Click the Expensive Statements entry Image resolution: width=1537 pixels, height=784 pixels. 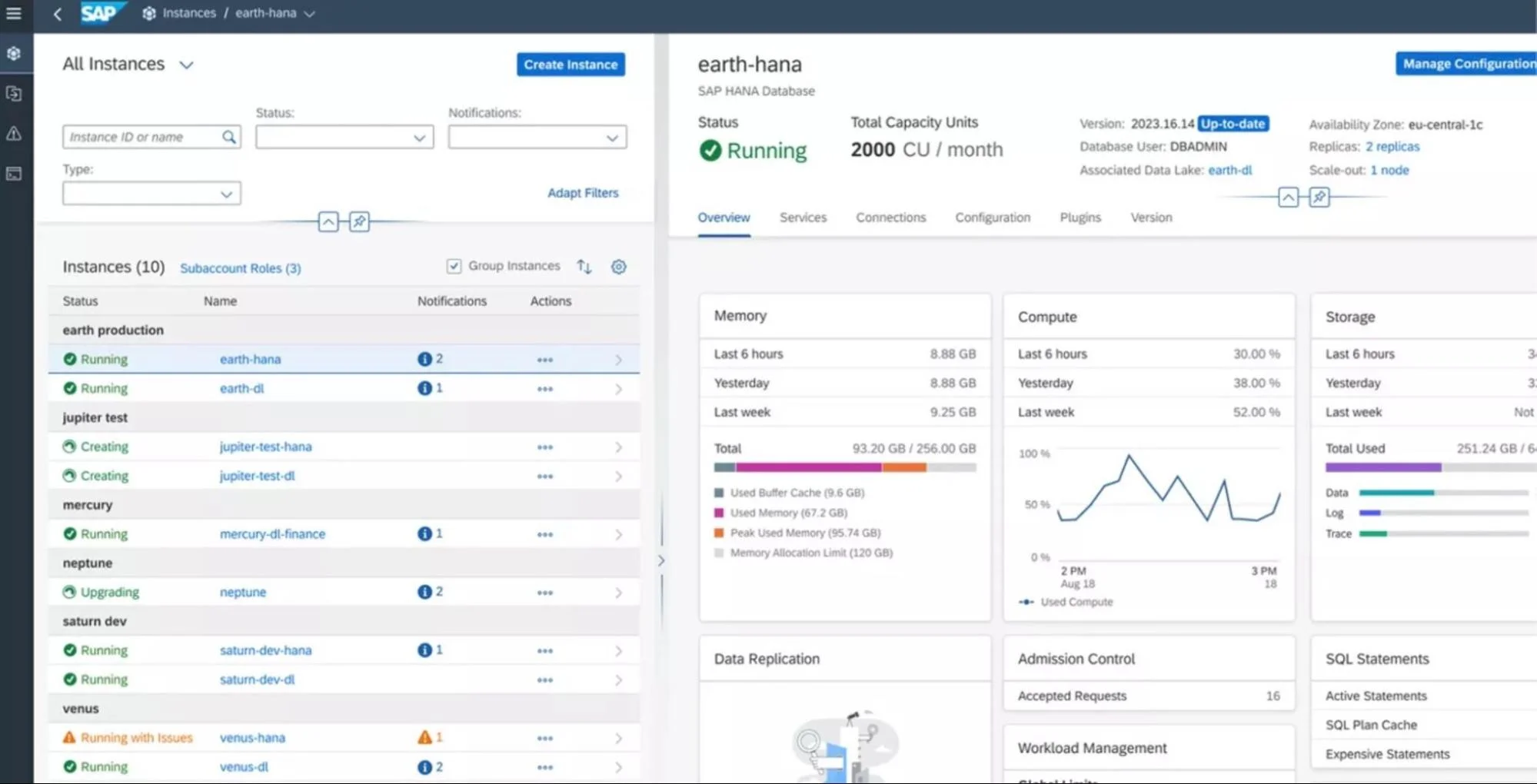1388,754
